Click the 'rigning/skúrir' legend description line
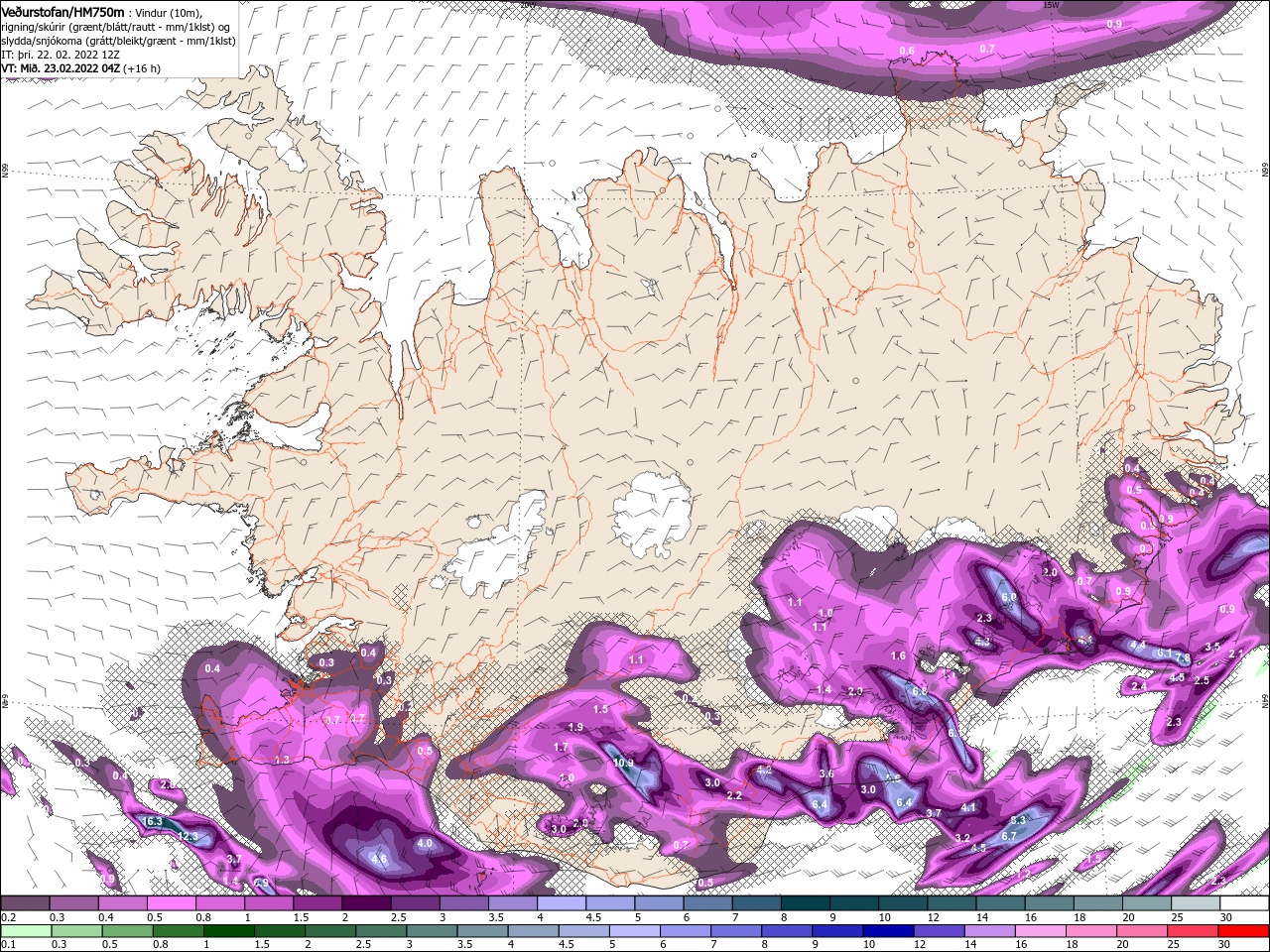Viewport: 1270px width, 952px height. pyautogui.click(x=115, y=27)
